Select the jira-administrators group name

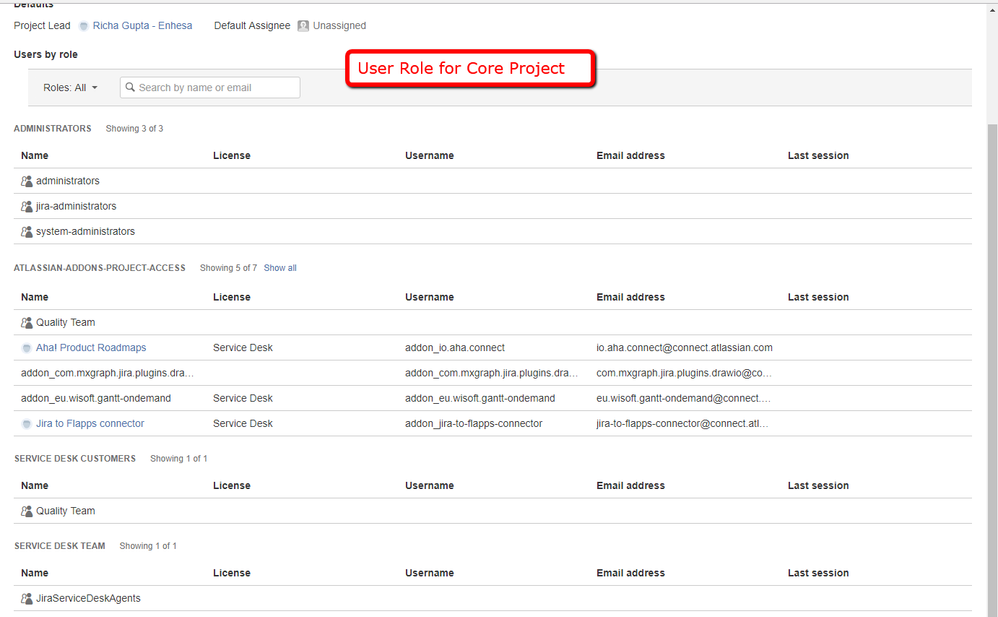[76, 206]
